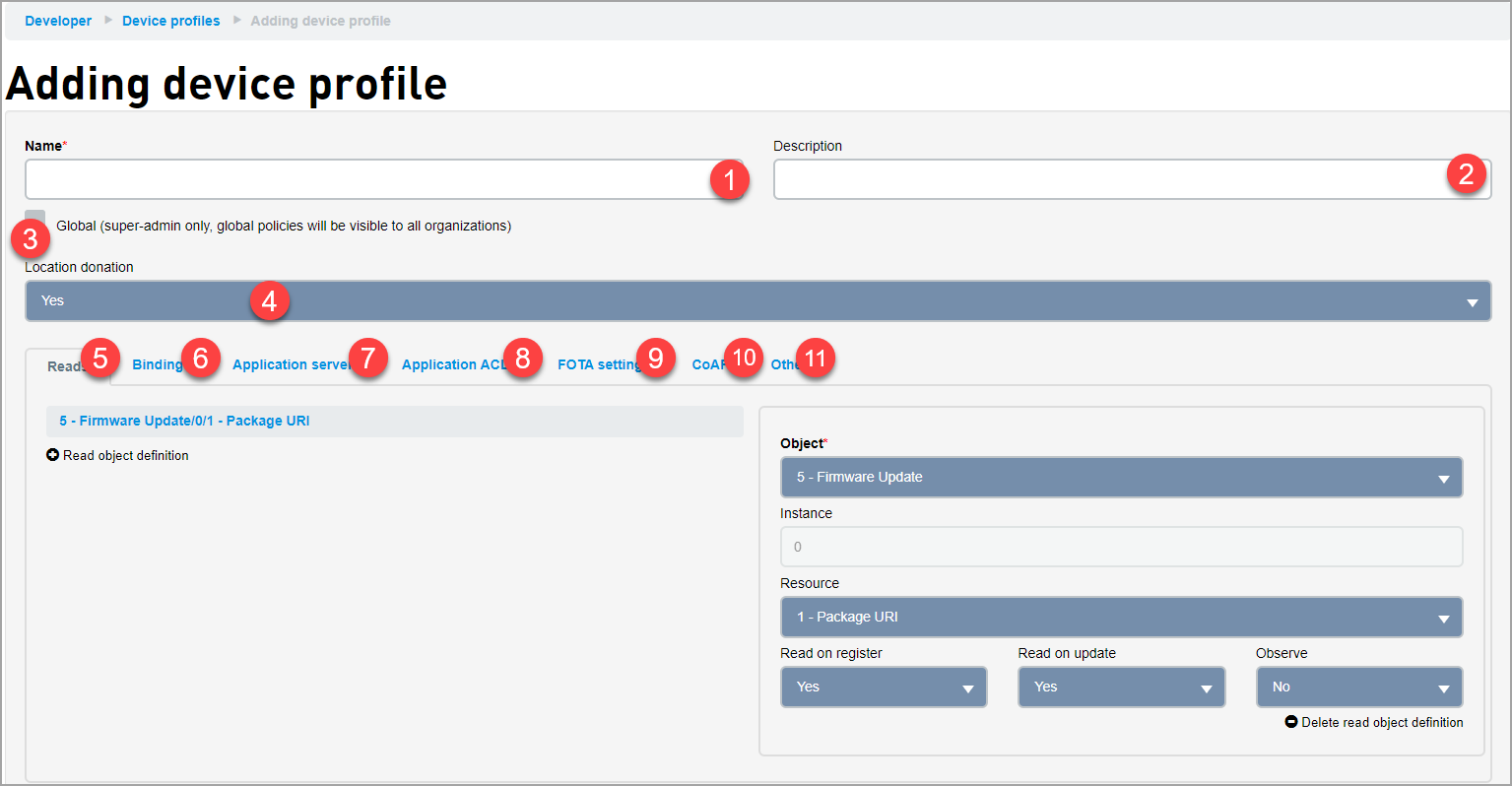The image size is (1512, 786).
Task: Open the Observe dropdown set to No
Action: [1358, 687]
